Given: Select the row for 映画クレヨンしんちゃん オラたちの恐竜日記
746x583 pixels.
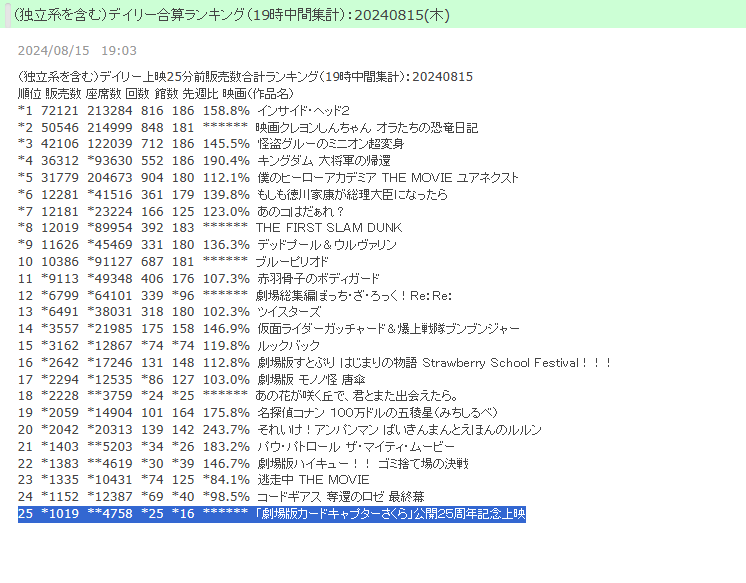Looking at the screenshot, I should [x=248, y=128].
